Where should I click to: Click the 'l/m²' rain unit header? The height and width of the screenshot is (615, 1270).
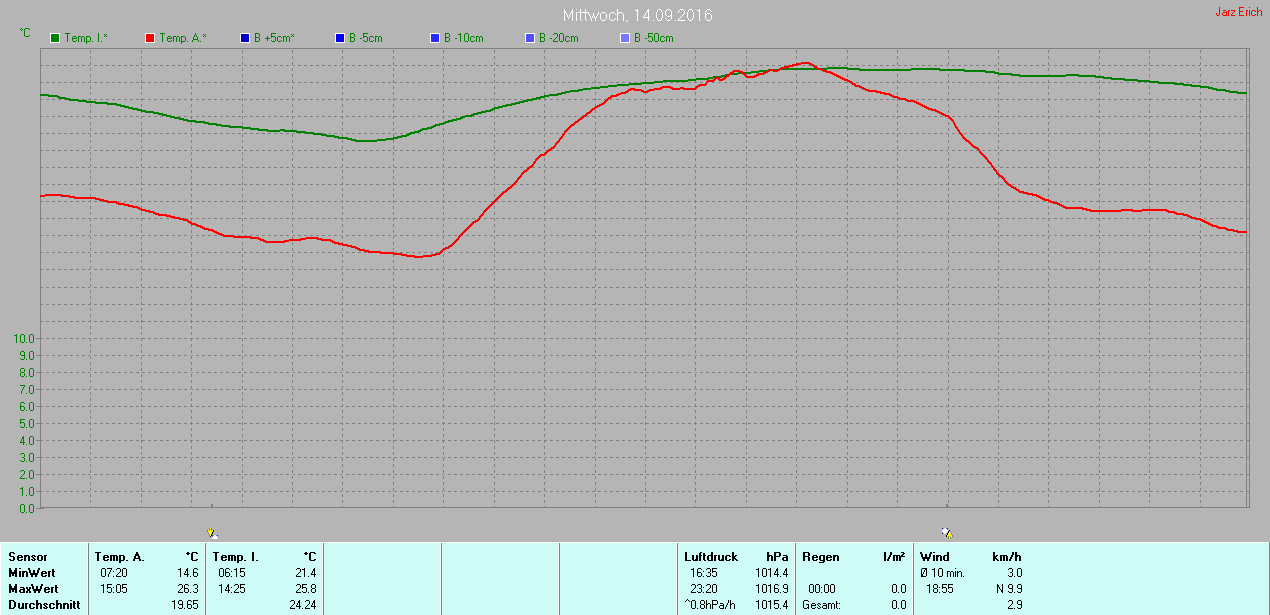895,557
